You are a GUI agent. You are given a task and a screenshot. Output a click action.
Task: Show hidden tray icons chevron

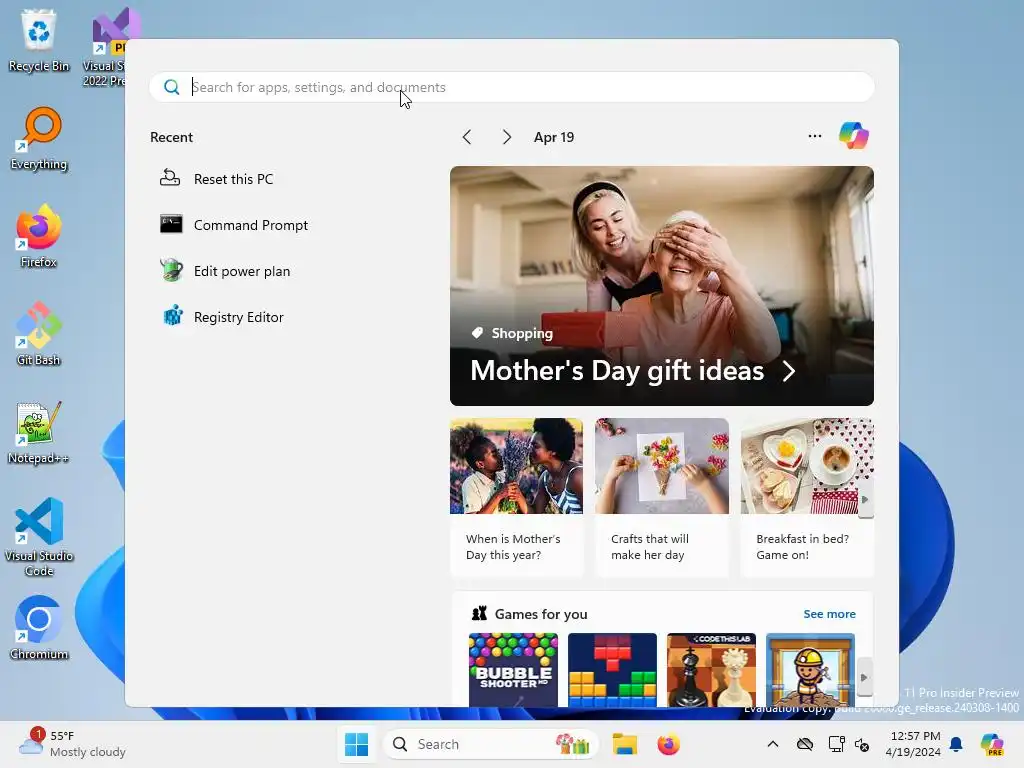[773, 744]
